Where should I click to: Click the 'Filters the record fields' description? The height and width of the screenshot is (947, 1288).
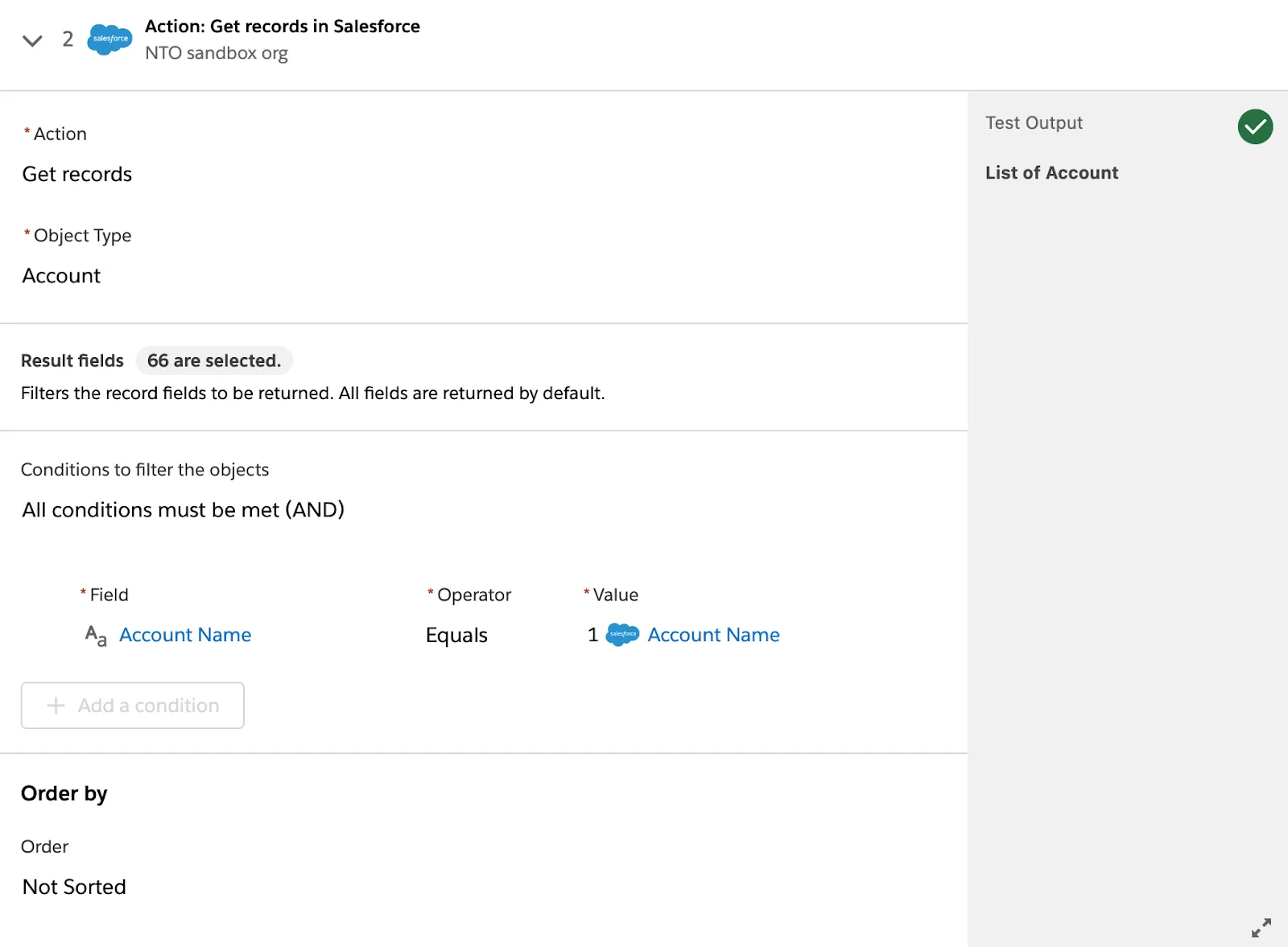(x=312, y=393)
